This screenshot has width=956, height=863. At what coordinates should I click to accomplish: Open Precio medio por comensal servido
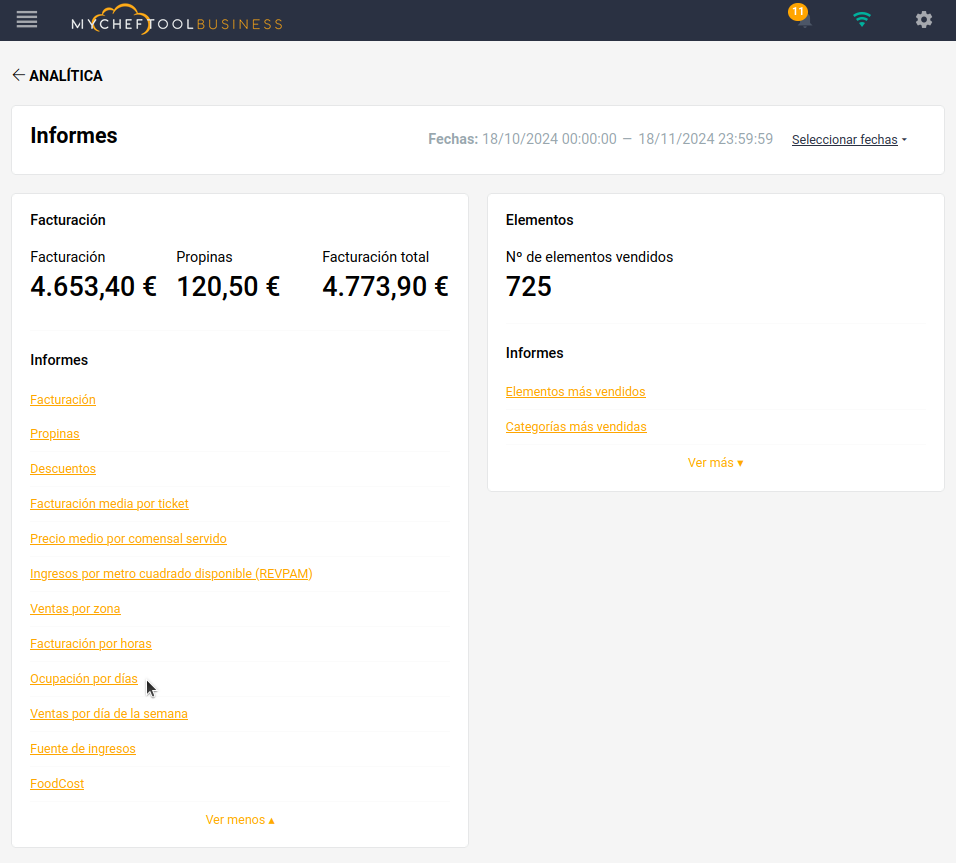(128, 539)
